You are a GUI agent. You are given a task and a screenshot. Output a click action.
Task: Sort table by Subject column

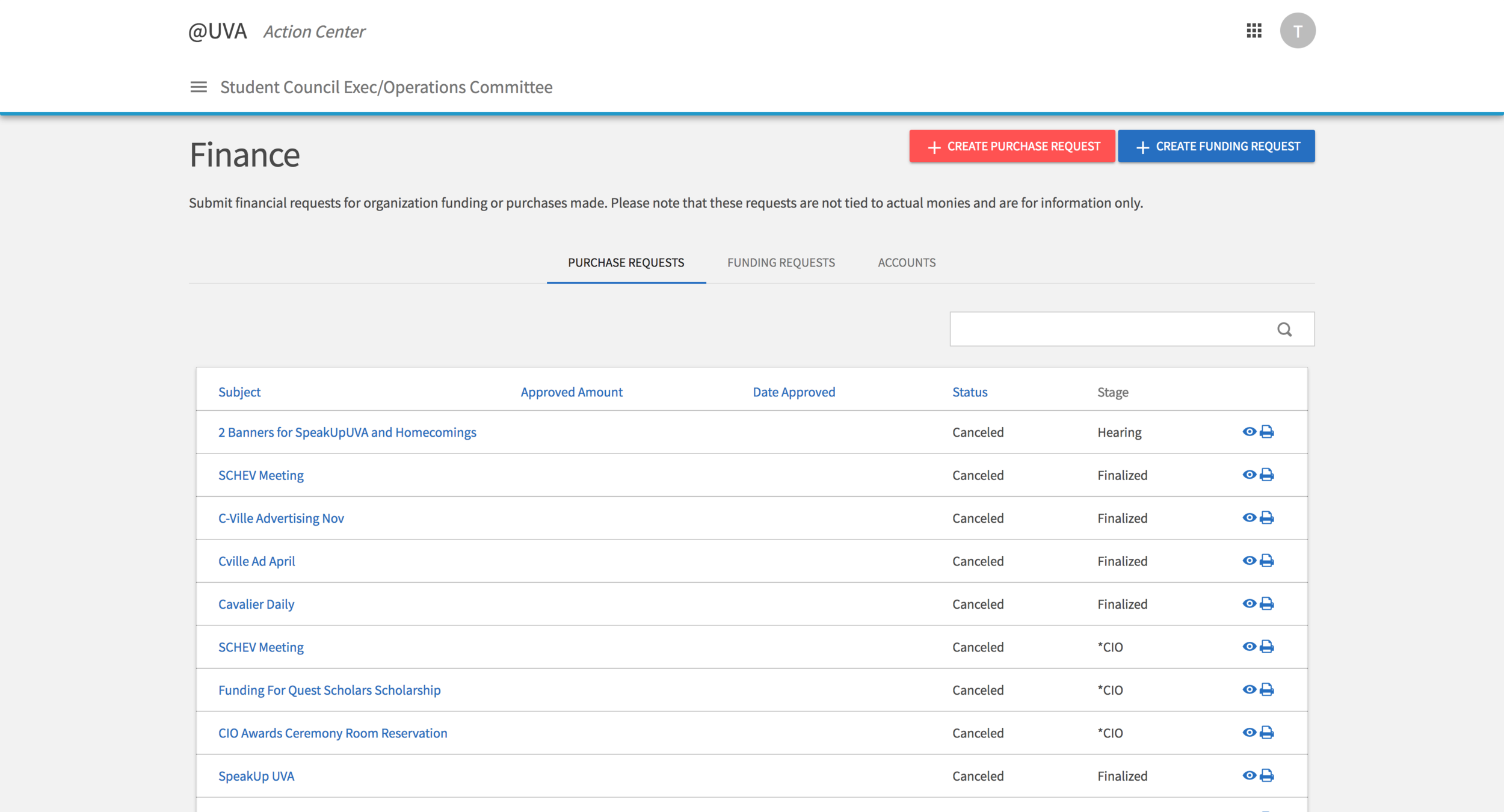(x=239, y=392)
